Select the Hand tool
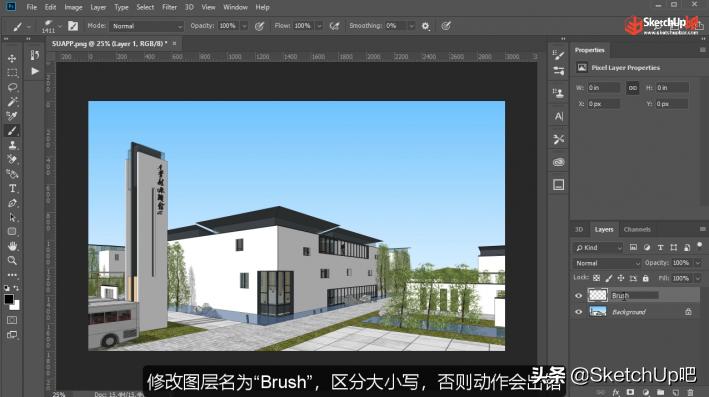Screen dimensions: 709x397 12,246
